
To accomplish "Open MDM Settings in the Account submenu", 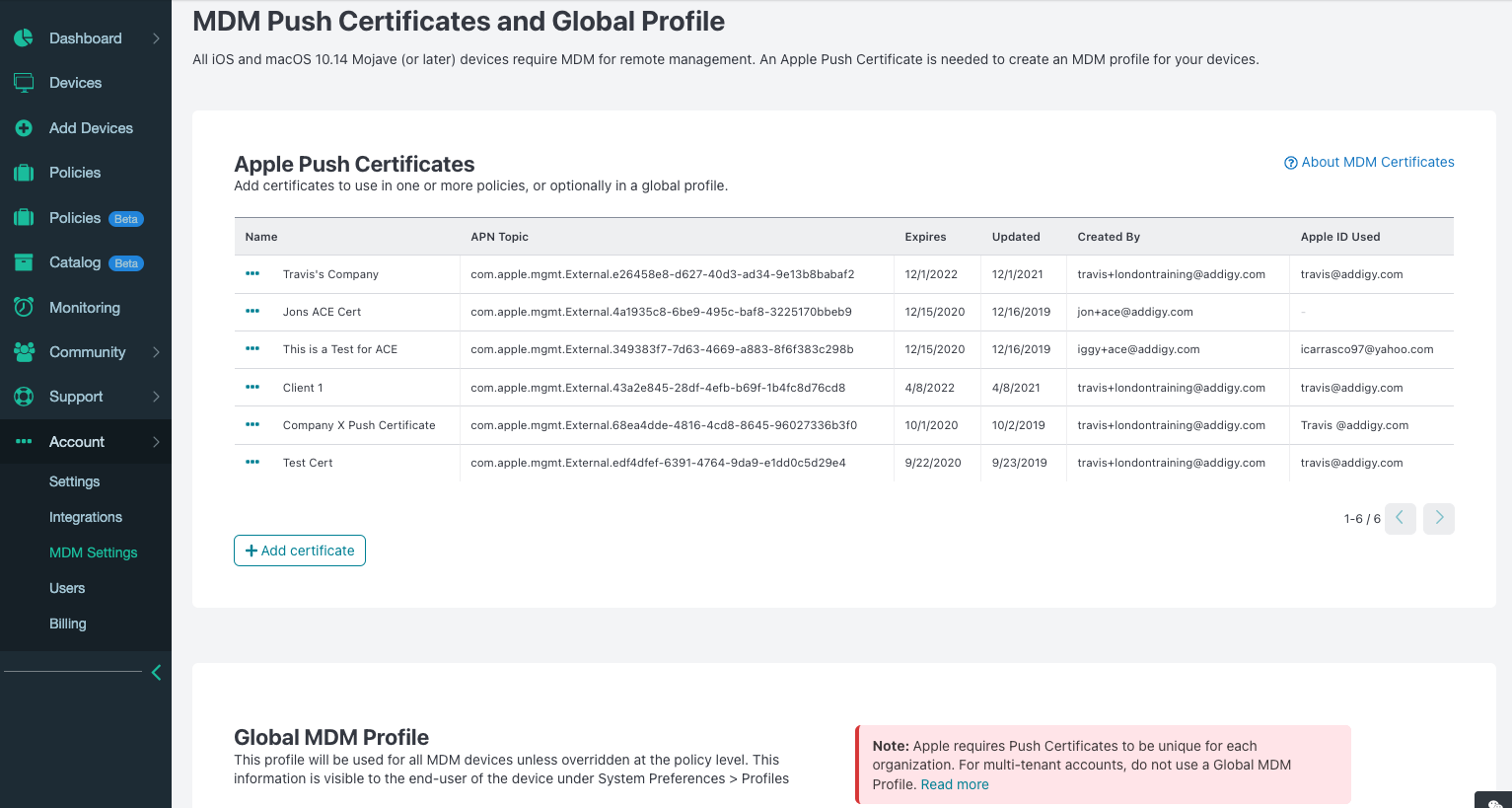I will [94, 552].
